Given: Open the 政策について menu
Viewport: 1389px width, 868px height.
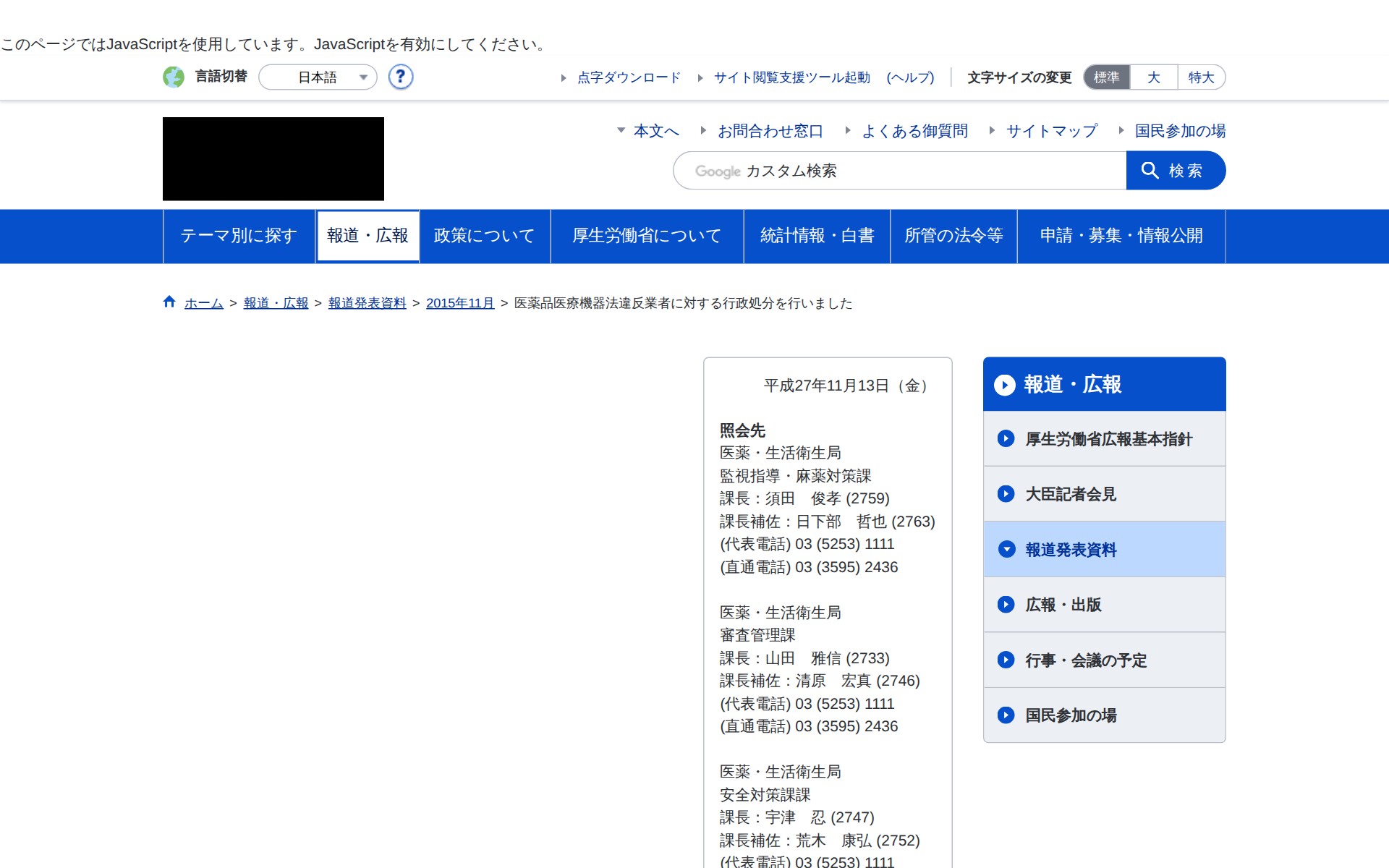Looking at the screenshot, I should pyautogui.click(x=483, y=236).
